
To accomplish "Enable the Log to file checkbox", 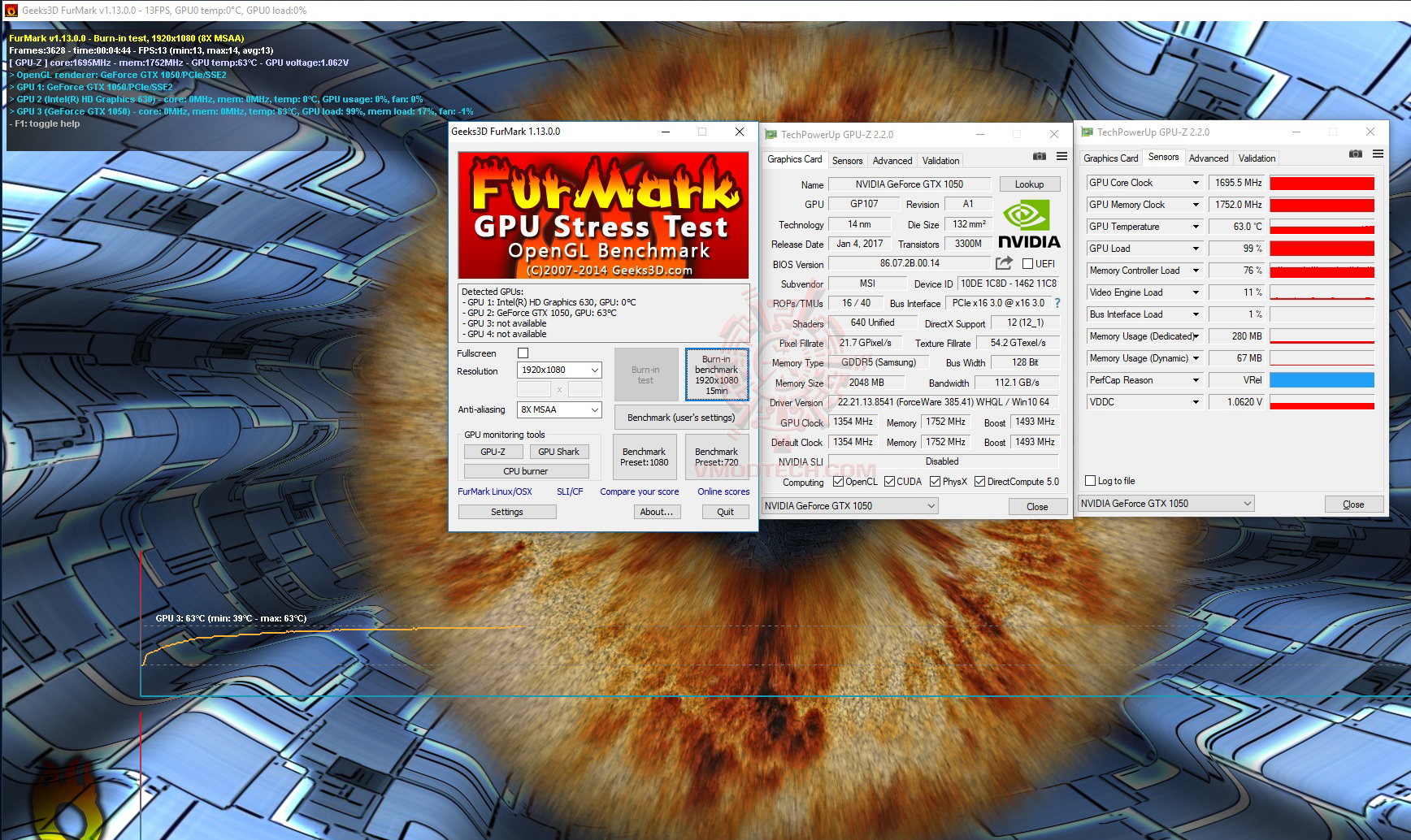I will tap(1091, 481).
